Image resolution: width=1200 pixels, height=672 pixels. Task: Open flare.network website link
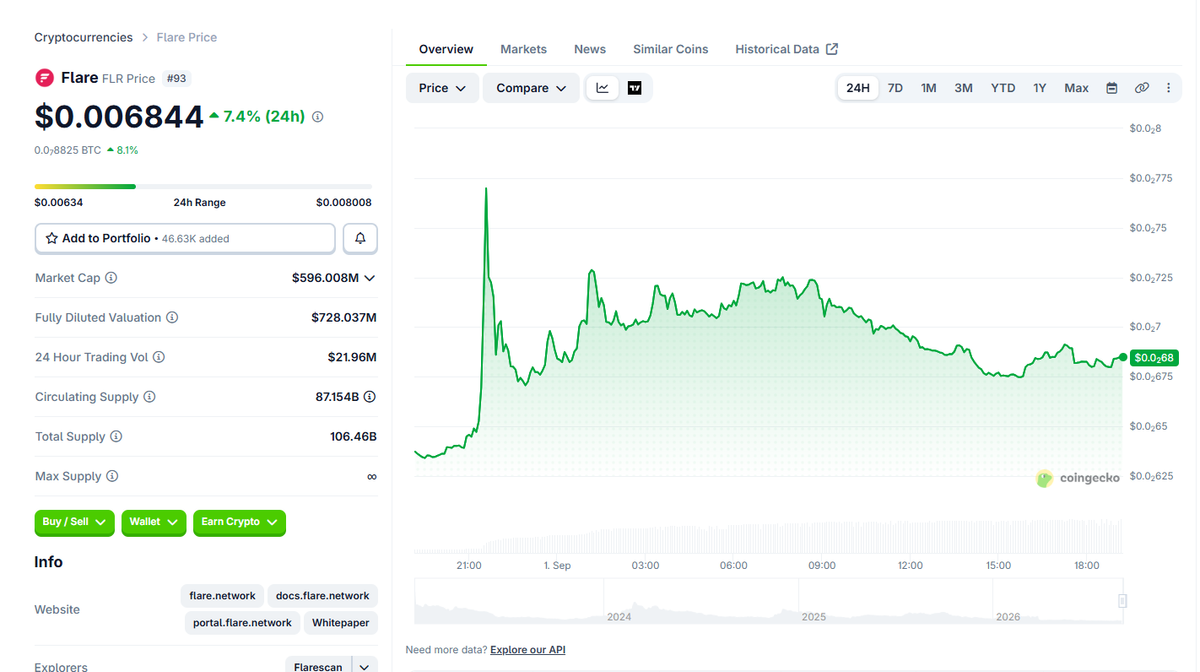tap(222, 596)
